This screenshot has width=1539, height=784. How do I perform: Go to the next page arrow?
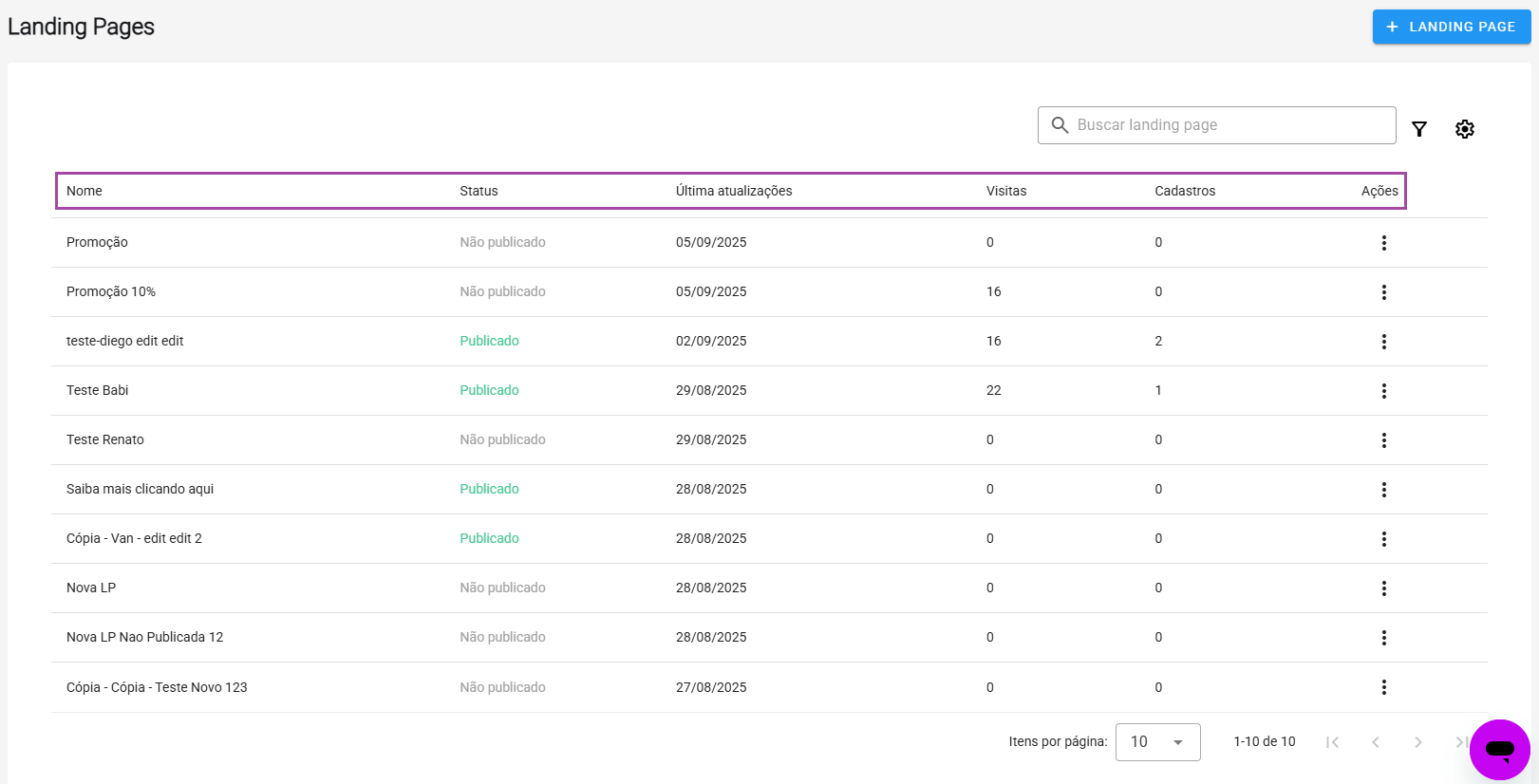pyautogui.click(x=1417, y=742)
